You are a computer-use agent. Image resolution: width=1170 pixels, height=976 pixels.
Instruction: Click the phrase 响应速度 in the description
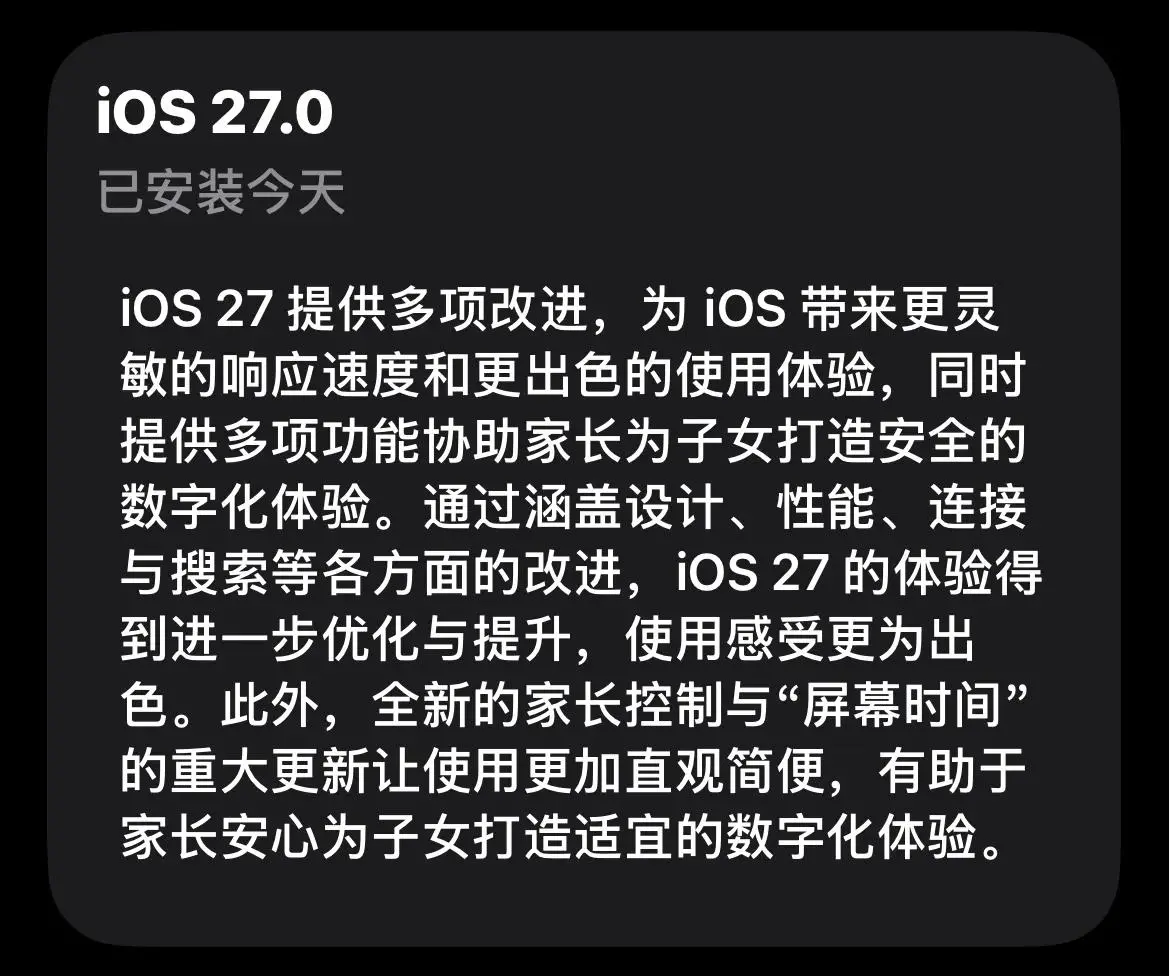point(321,374)
